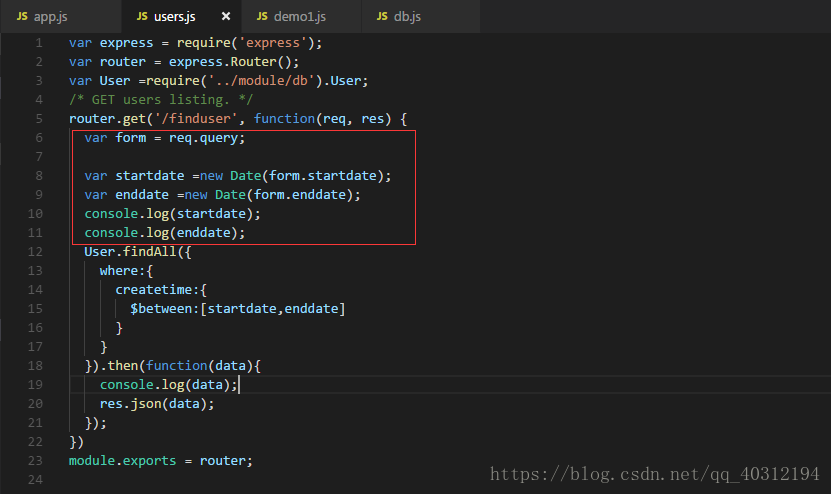Screen dimensions: 831x494
Task: Click the JS icon on app.js tab
Action: pos(22,16)
